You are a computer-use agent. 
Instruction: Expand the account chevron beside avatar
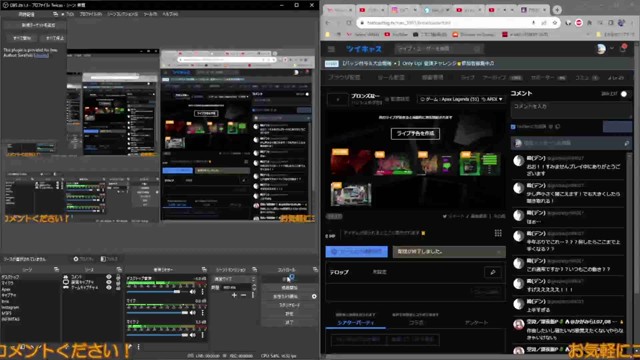(611, 49)
